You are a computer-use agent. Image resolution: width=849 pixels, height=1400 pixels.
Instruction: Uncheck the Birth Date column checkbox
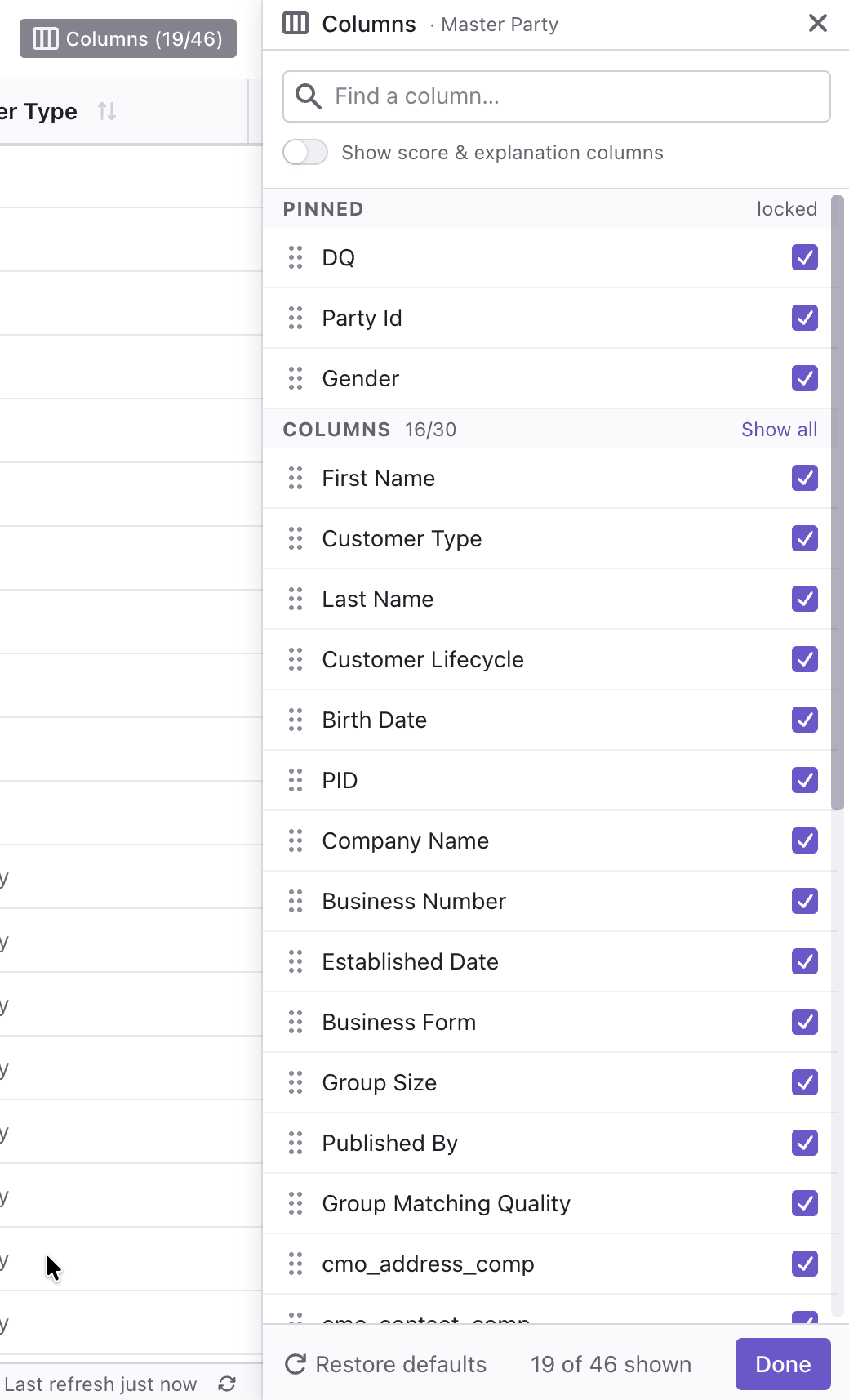(x=805, y=720)
